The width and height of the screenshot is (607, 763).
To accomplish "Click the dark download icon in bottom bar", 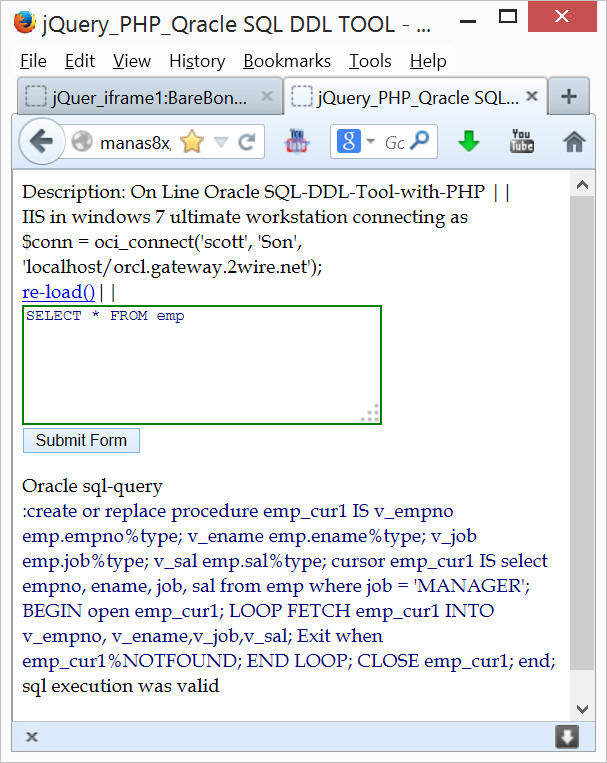I will [567, 737].
